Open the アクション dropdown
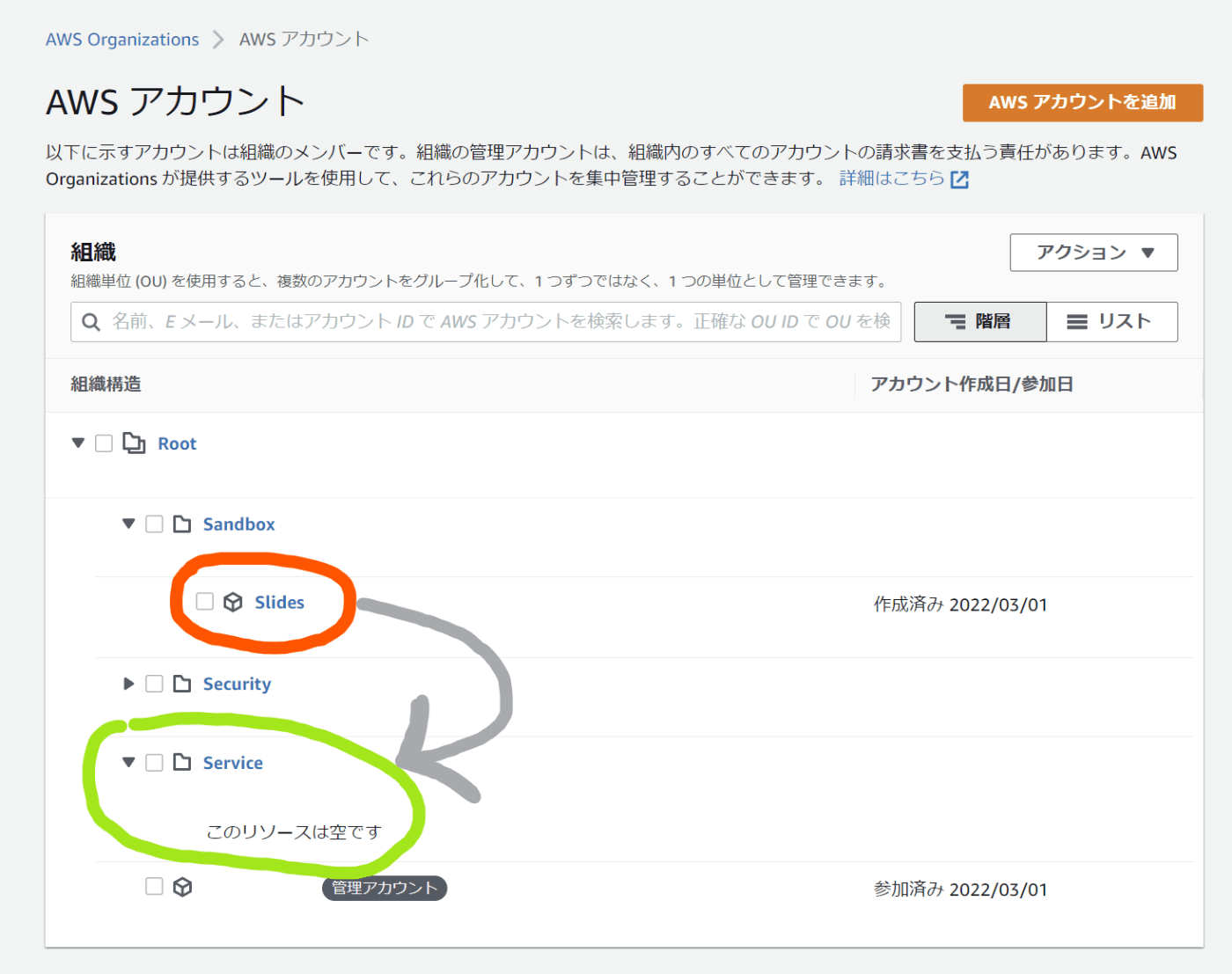Viewport: 1232px width, 974px height. click(1094, 253)
